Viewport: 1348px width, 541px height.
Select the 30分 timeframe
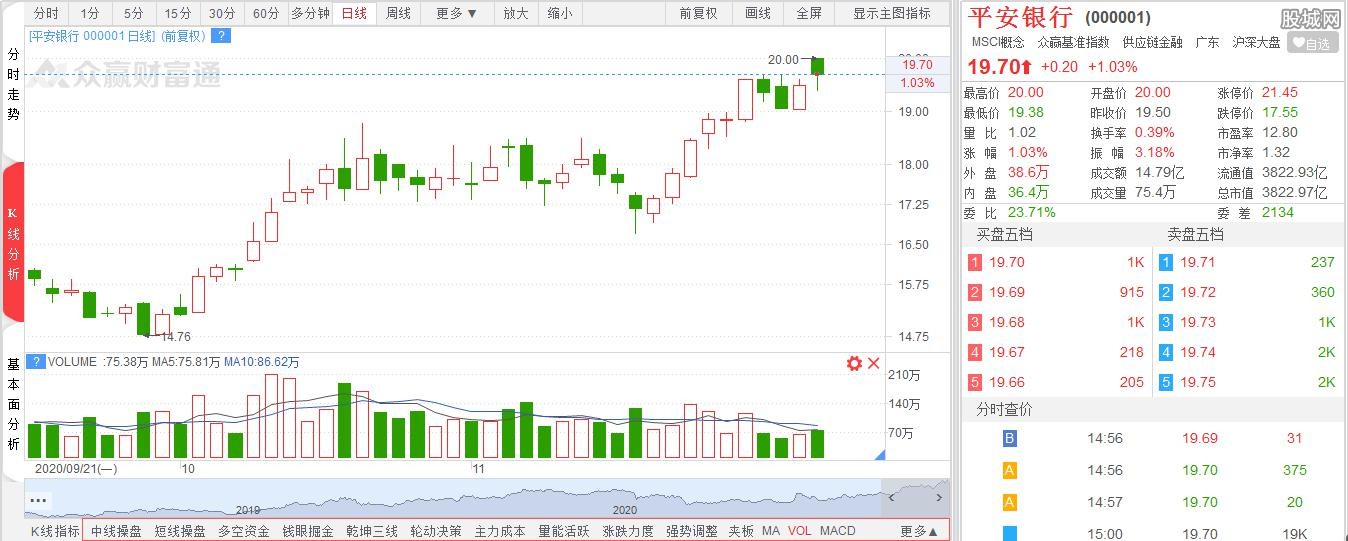[222, 14]
